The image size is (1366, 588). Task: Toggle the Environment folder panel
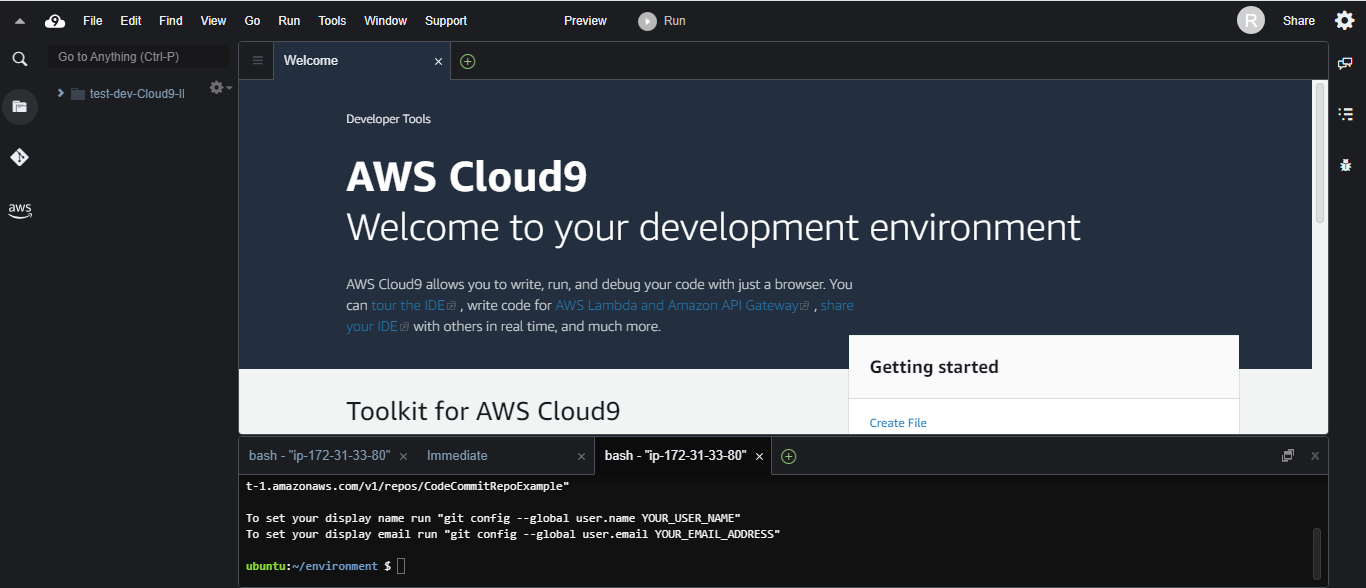[x=20, y=106]
